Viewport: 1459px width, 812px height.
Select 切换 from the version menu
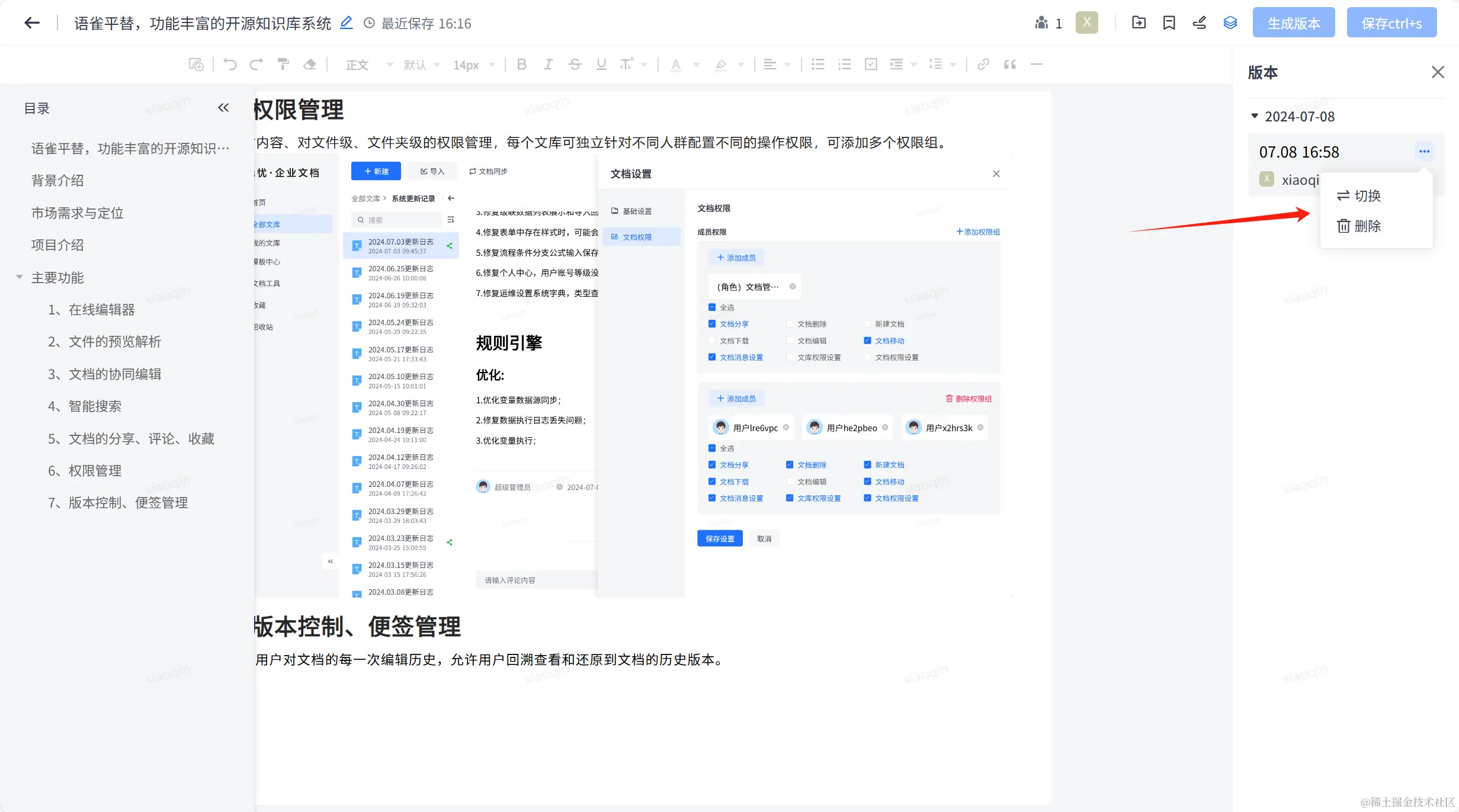pyautogui.click(x=1359, y=195)
